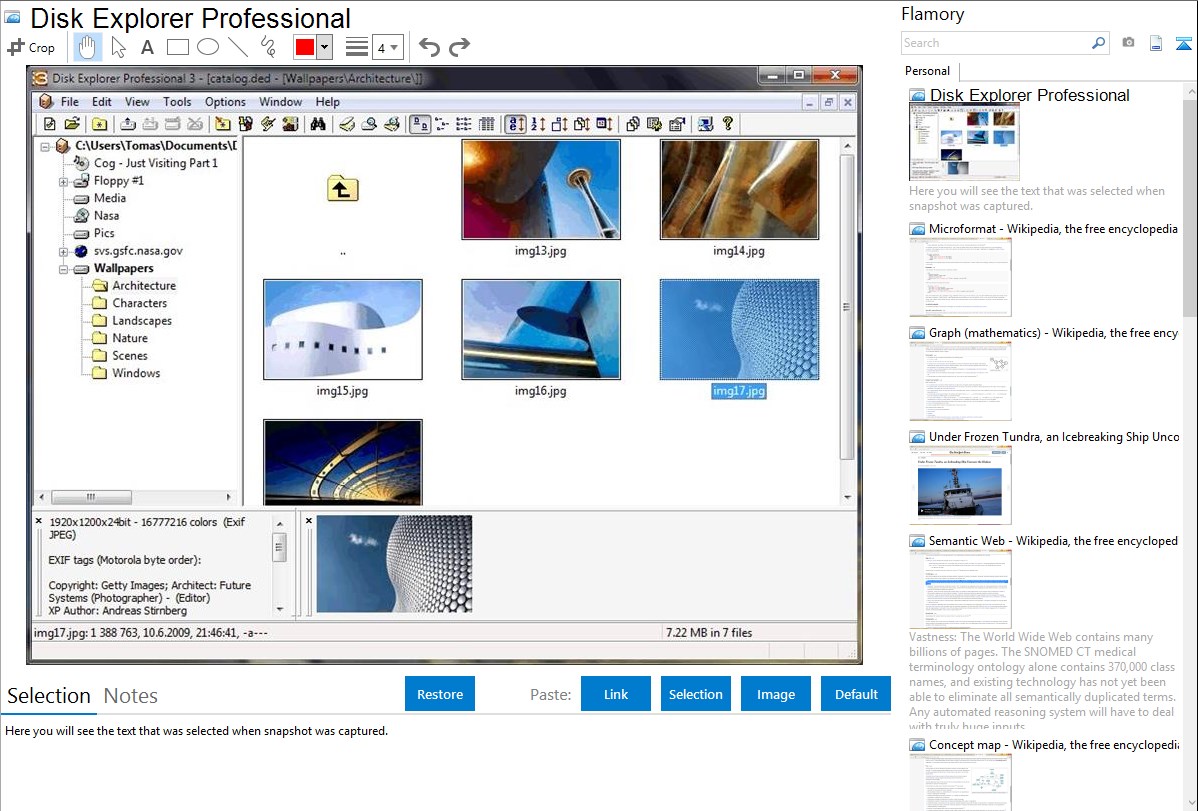The width and height of the screenshot is (1198, 811).
Task: Close the image info panel
Action: point(39,521)
